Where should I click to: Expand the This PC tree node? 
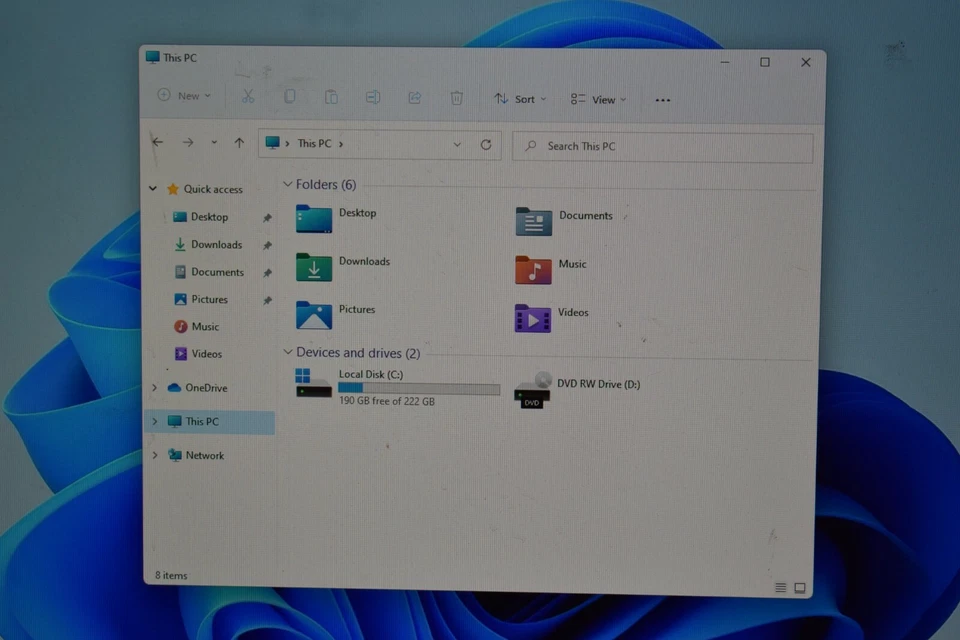click(154, 421)
